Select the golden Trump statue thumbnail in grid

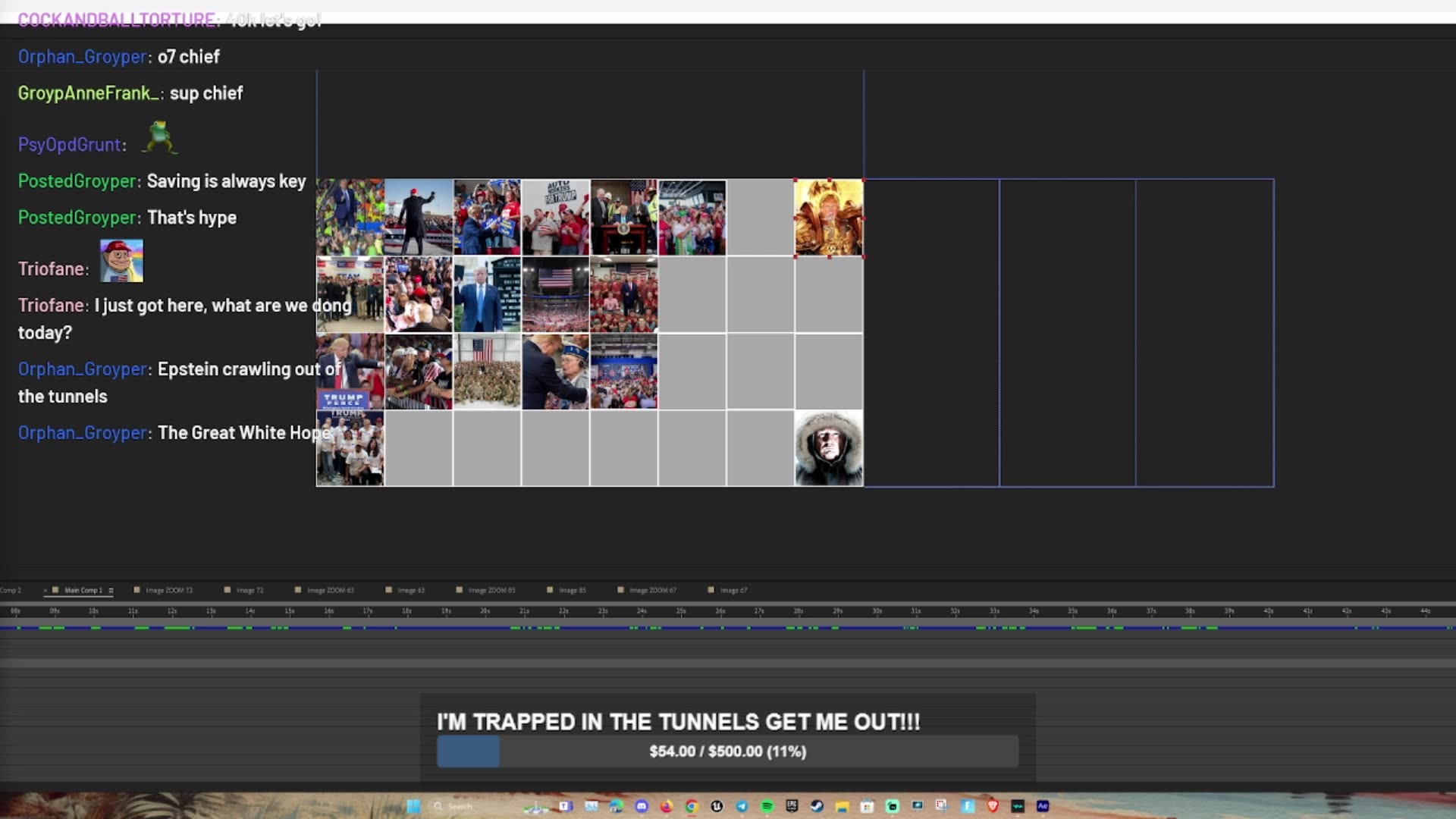(828, 218)
